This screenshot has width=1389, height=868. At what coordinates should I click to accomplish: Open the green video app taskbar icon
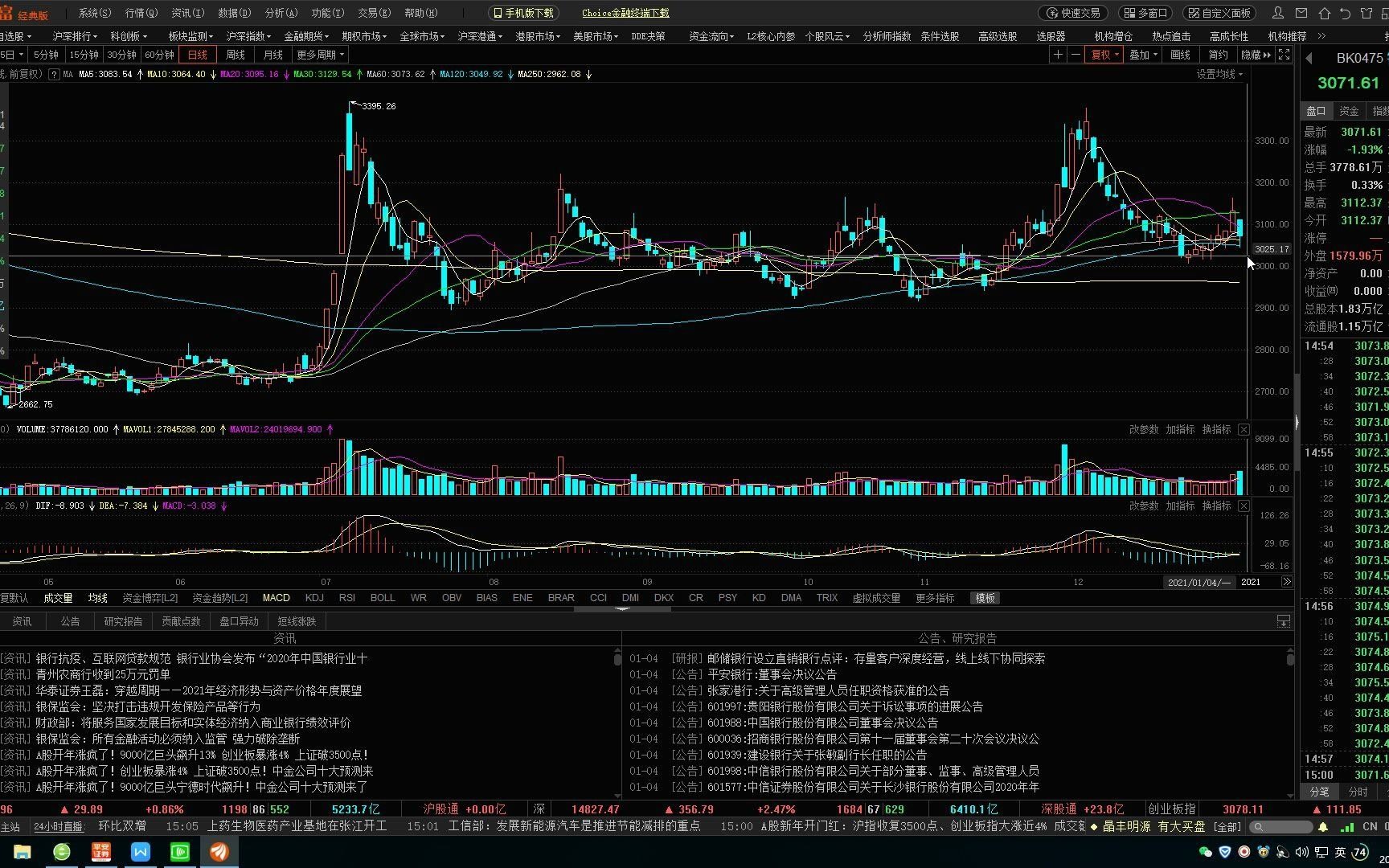(x=179, y=852)
